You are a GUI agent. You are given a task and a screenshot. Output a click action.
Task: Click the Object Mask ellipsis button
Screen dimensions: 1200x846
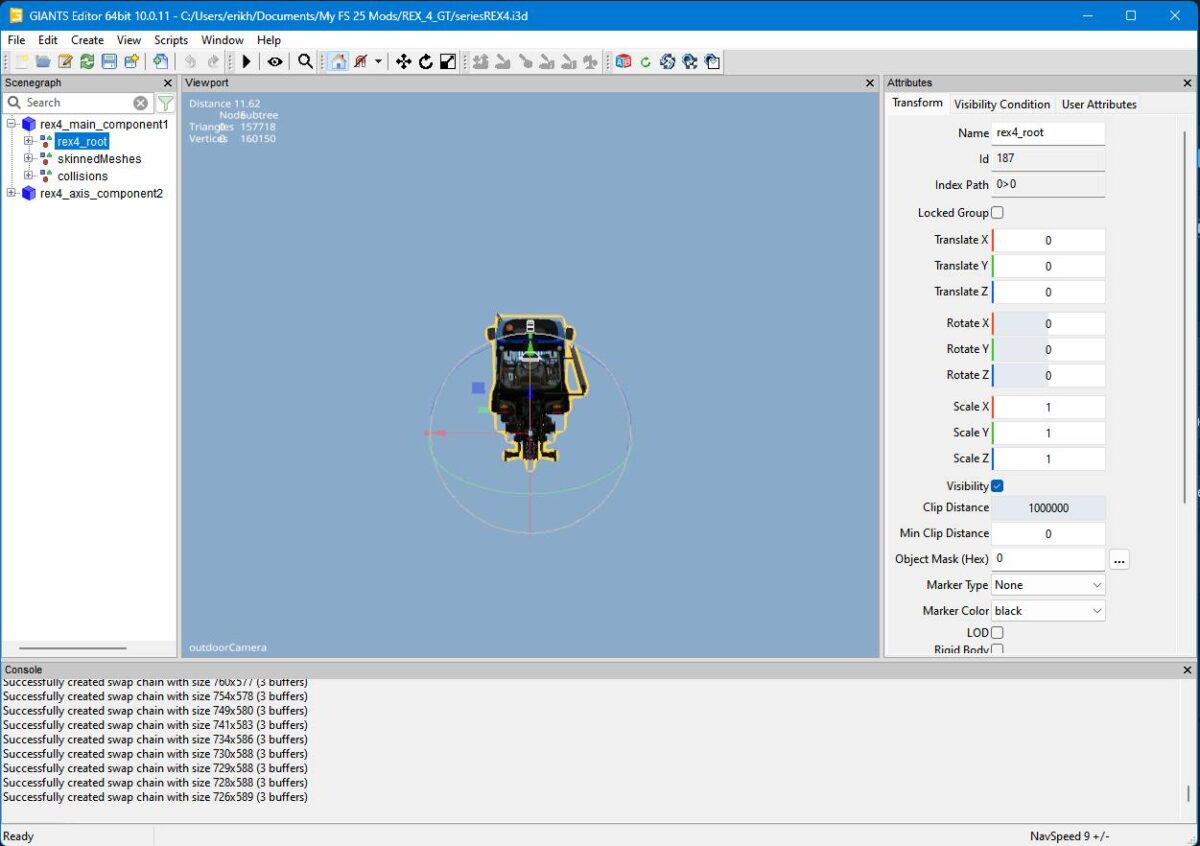pyautogui.click(x=1119, y=560)
